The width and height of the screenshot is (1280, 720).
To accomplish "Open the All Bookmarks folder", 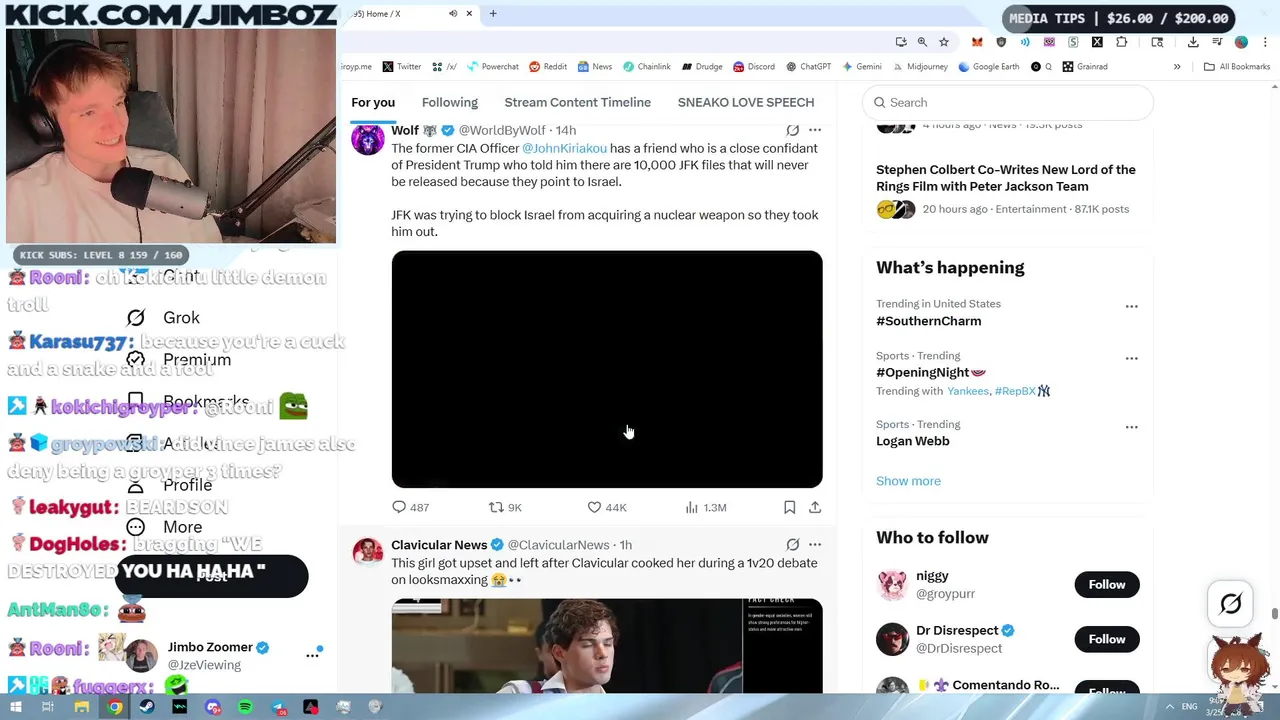I will click(1237, 67).
